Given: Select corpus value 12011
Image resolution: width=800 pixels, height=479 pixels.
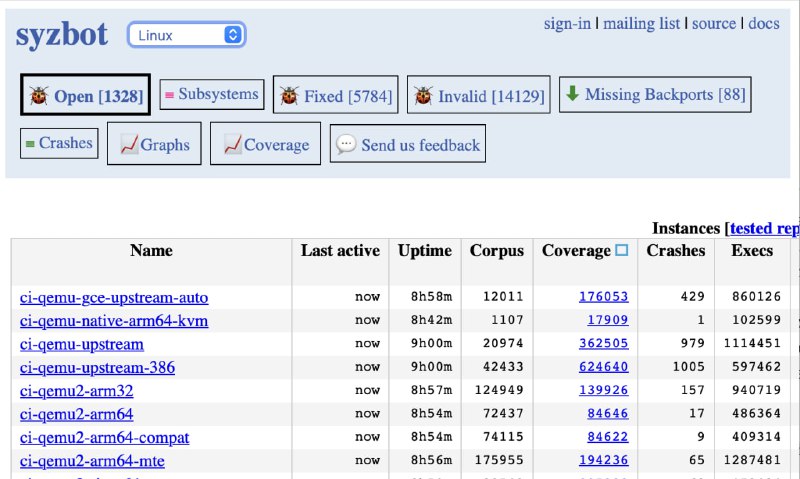Looking at the screenshot, I should (503, 296).
